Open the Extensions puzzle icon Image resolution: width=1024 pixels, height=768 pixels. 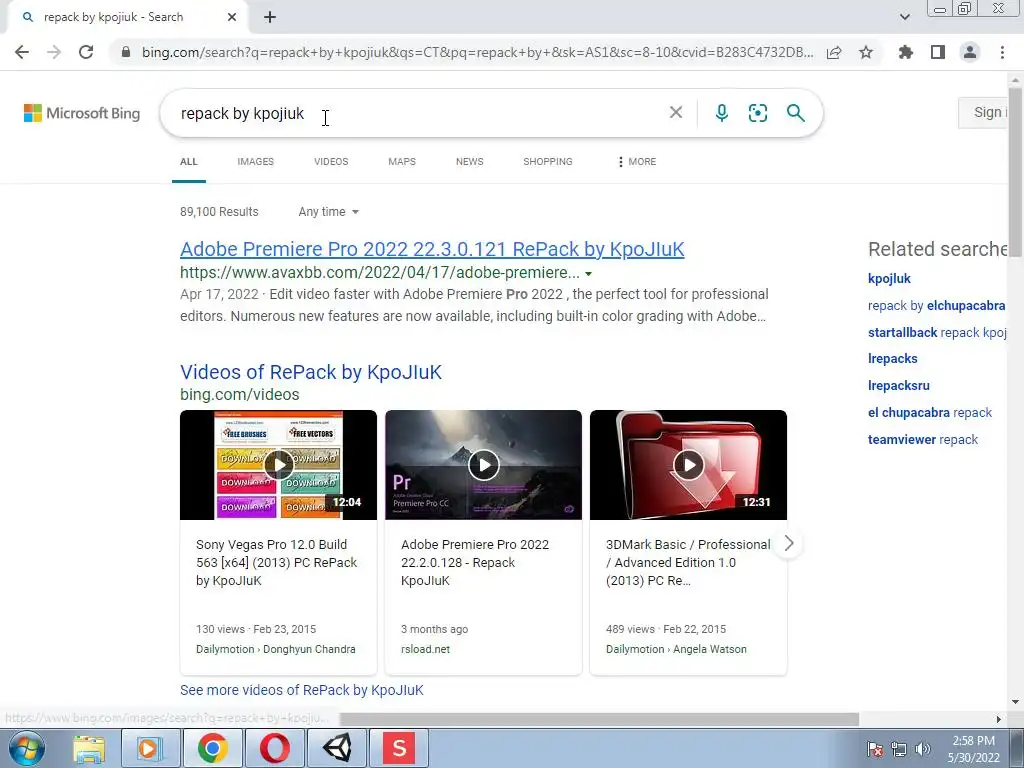pyautogui.click(x=905, y=52)
